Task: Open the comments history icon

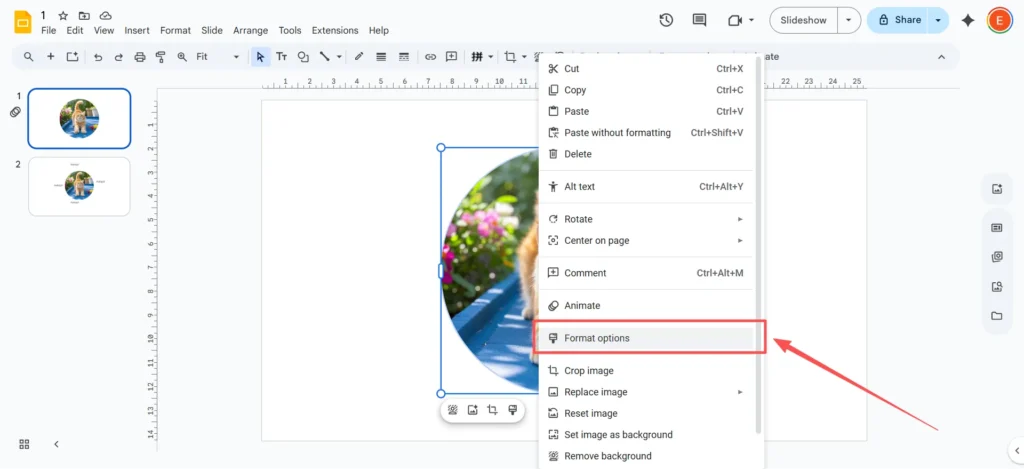Action: 699,20
